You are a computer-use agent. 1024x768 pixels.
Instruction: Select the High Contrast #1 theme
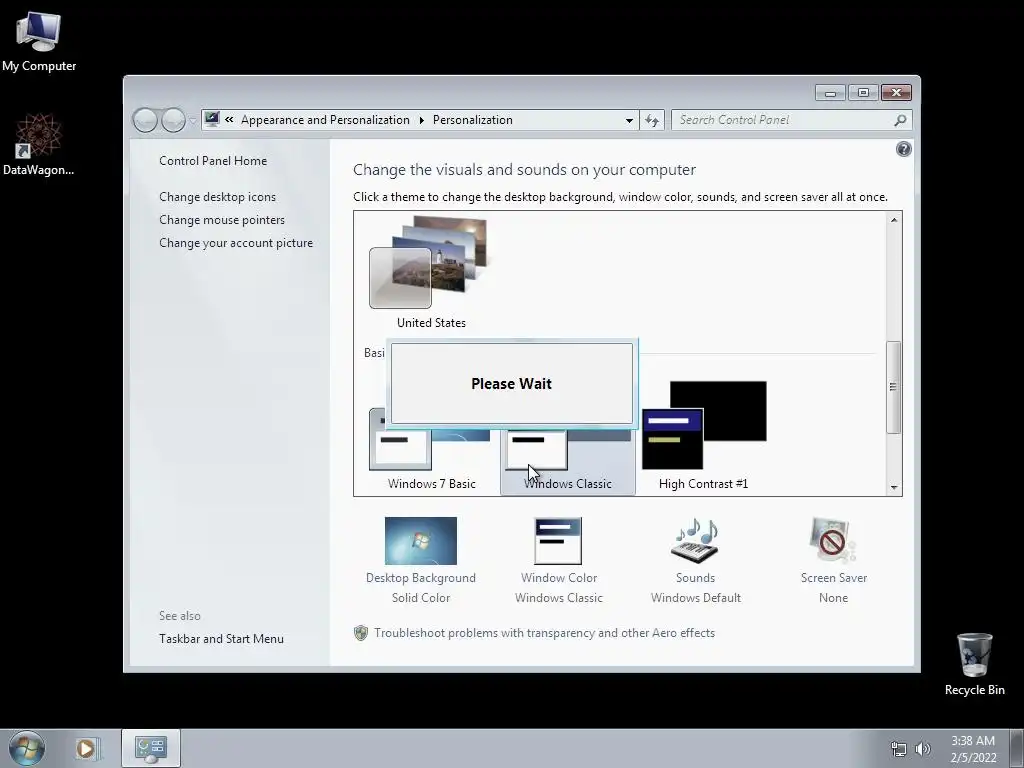point(703,436)
